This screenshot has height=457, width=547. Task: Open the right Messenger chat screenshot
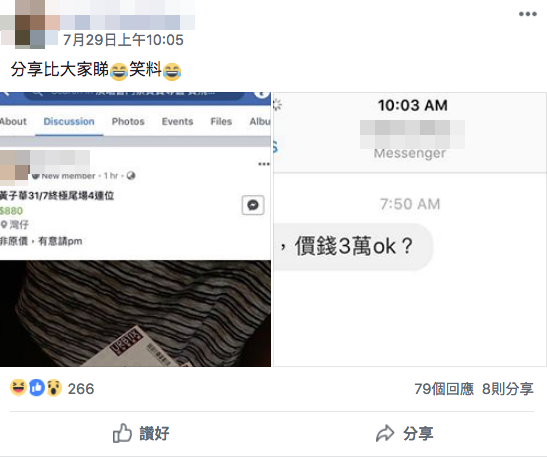410,229
